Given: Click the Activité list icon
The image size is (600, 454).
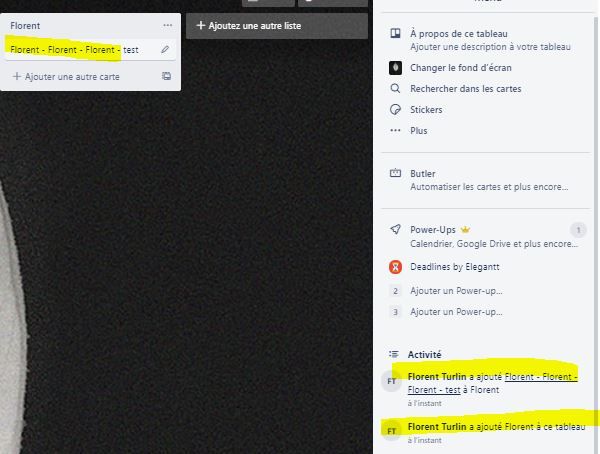Looking at the screenshot, I should coord(394,354).
